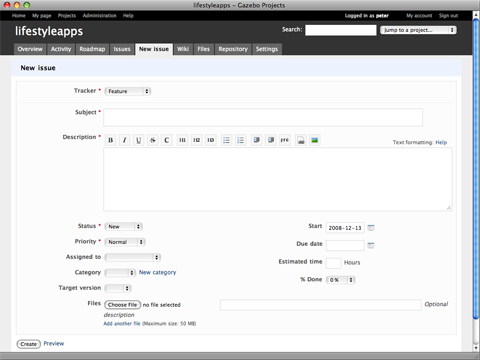Open the Repository tab
The image size is (480, 360).
pos(233,49)
